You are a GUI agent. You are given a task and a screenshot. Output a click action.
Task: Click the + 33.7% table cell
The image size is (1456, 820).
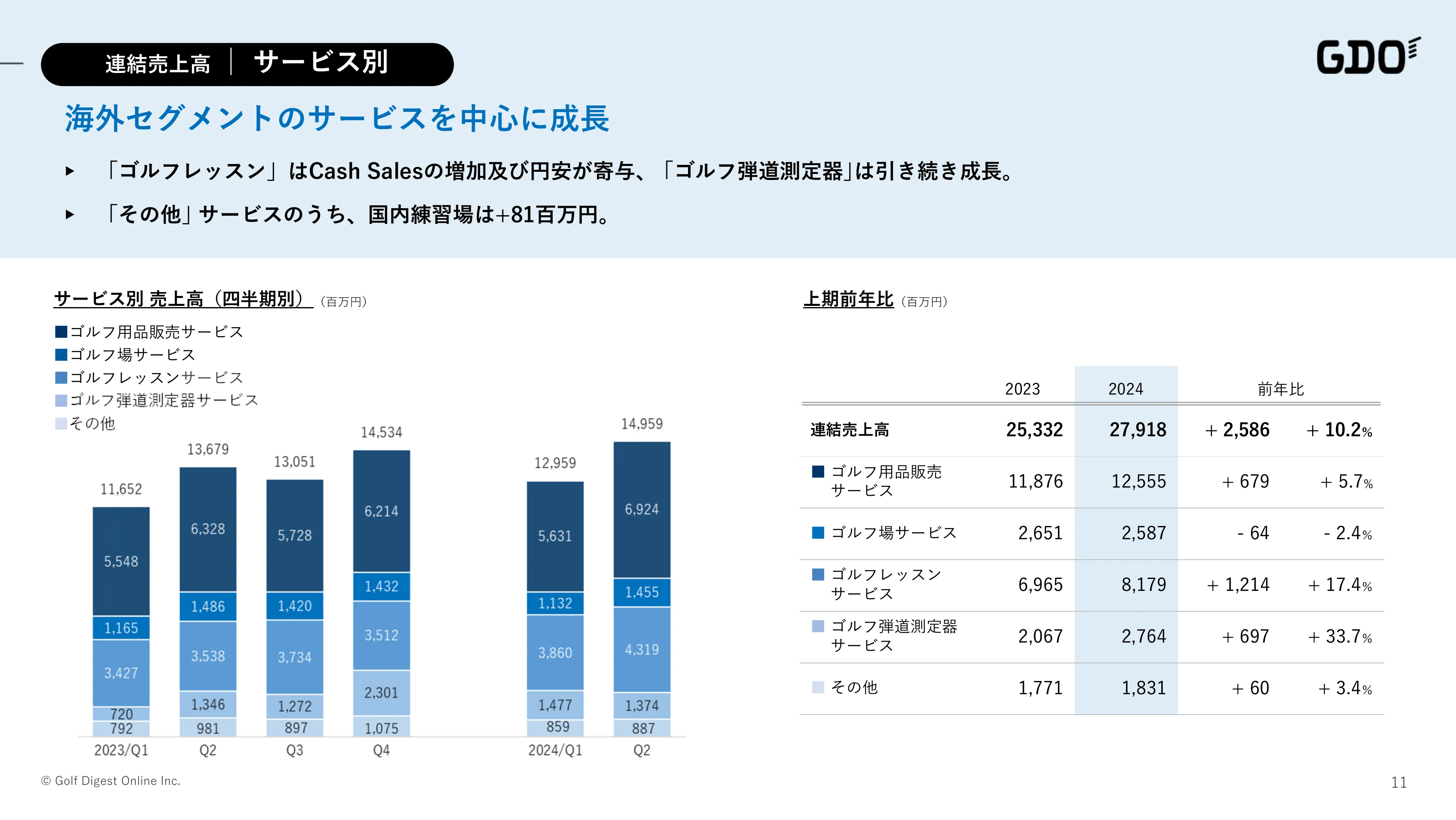[1340, 637]
